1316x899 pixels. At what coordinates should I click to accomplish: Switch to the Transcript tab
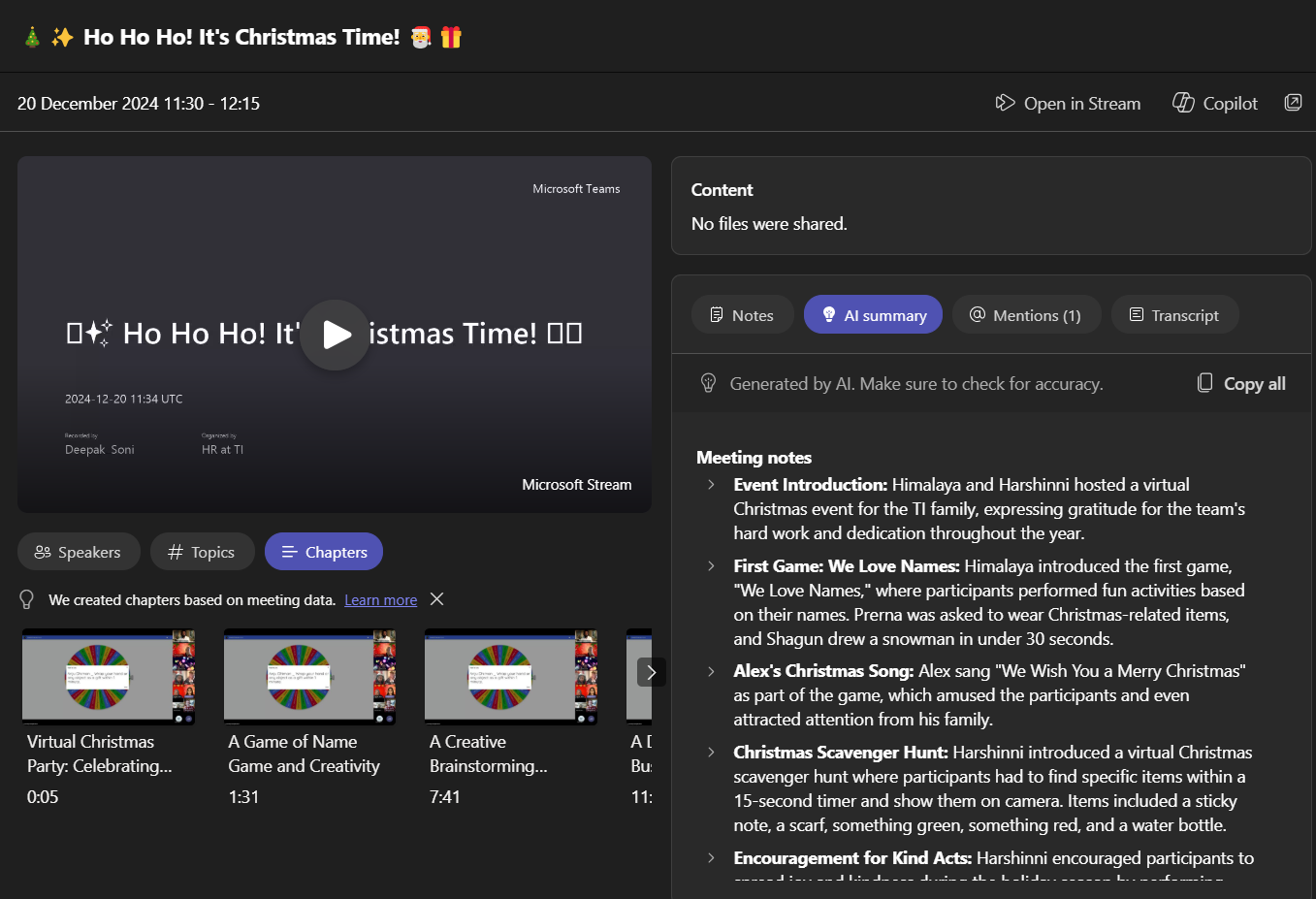point(1174,314)
